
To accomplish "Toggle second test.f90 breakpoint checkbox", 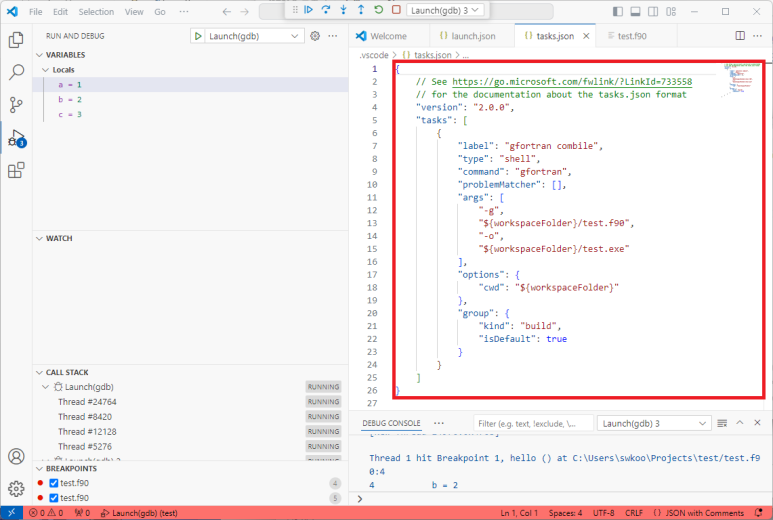I will tap(54, 498).
